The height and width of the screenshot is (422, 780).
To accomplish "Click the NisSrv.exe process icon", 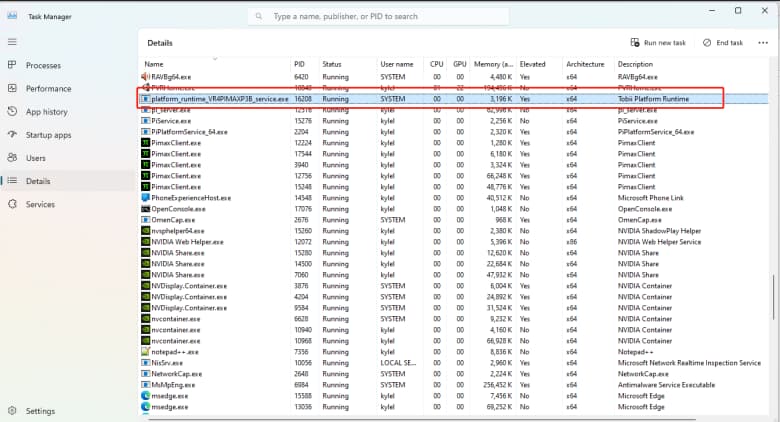I will 145,363.
